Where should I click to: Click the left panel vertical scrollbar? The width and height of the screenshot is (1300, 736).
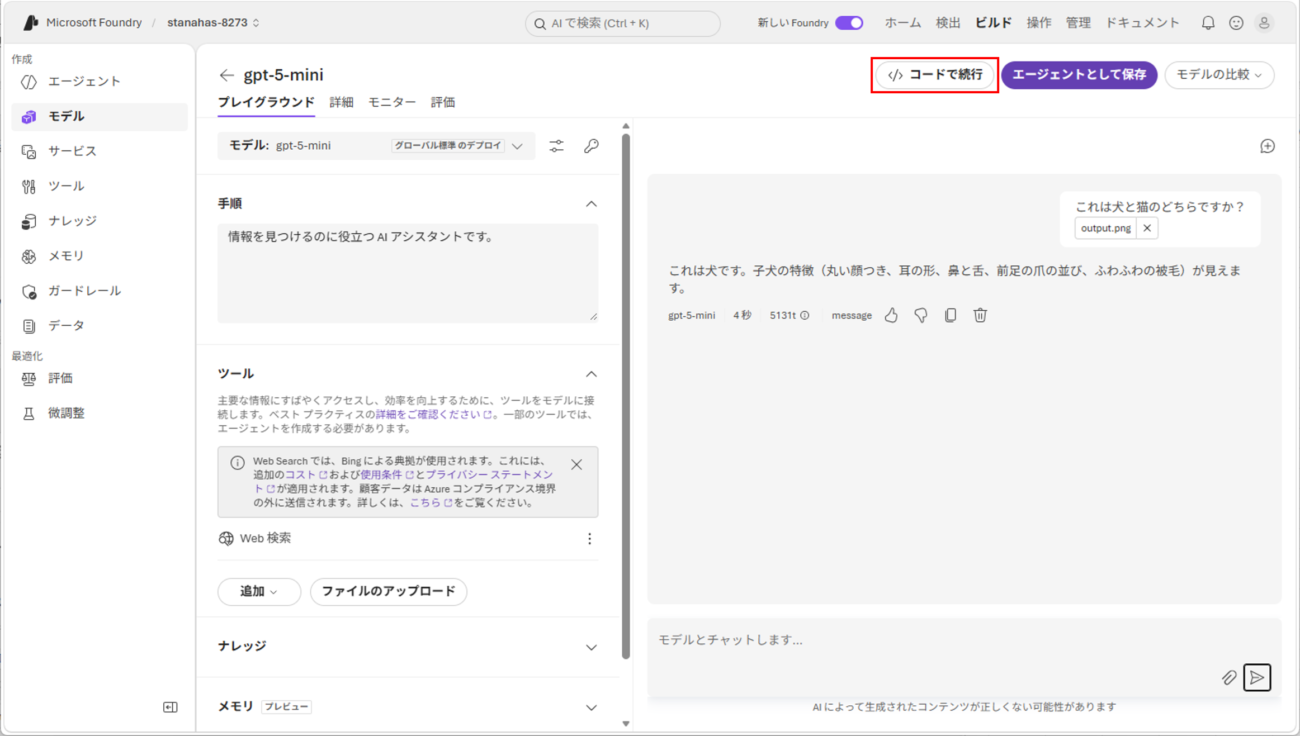click(626, 396)
